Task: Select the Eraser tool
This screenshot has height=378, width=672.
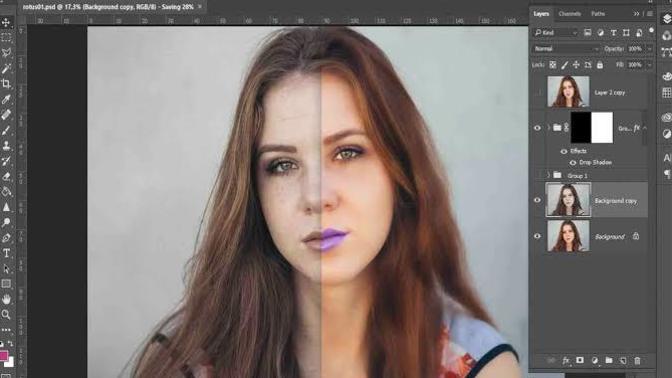Action: coord(6,176)
